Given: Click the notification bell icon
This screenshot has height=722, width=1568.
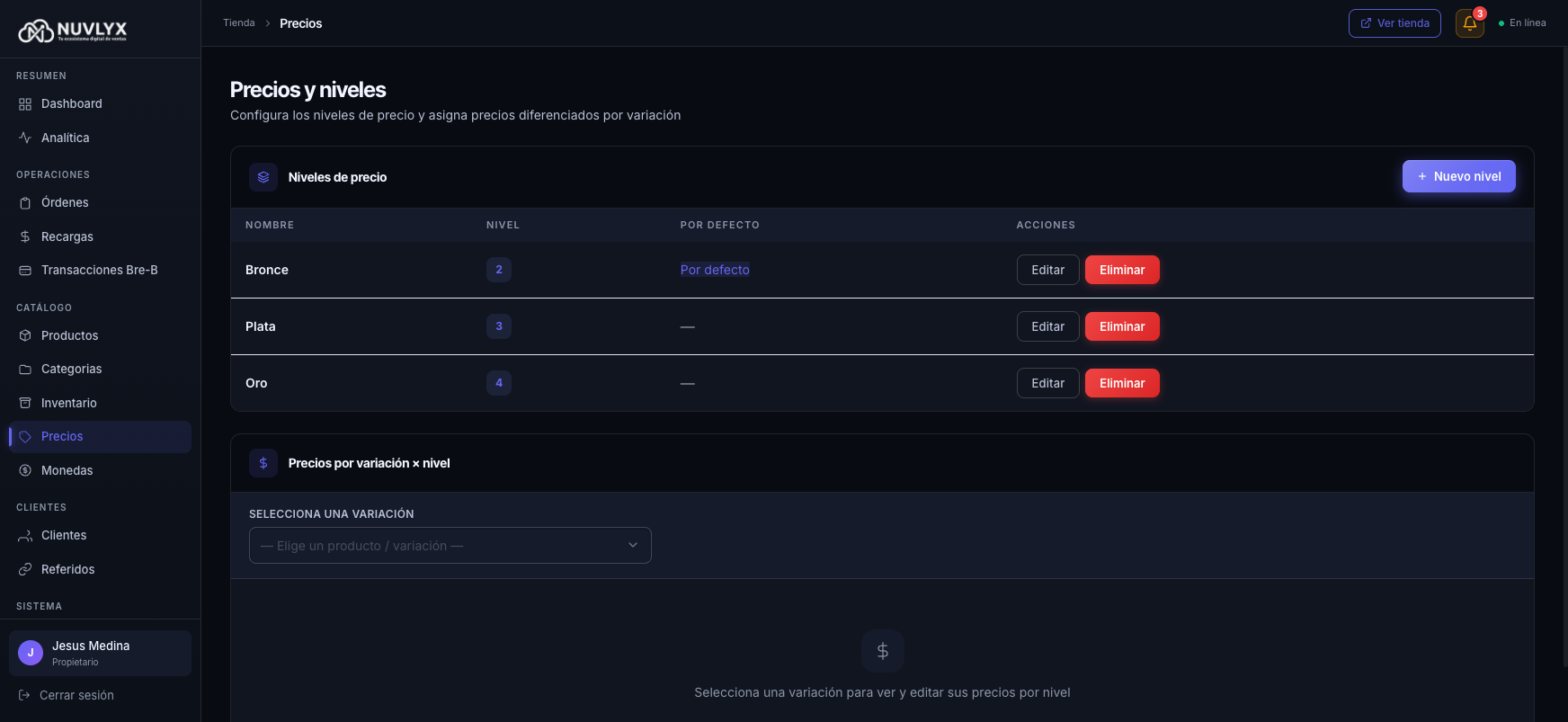Looking at the screenshot, I should pyautogui.click(x=1469, y=23).
